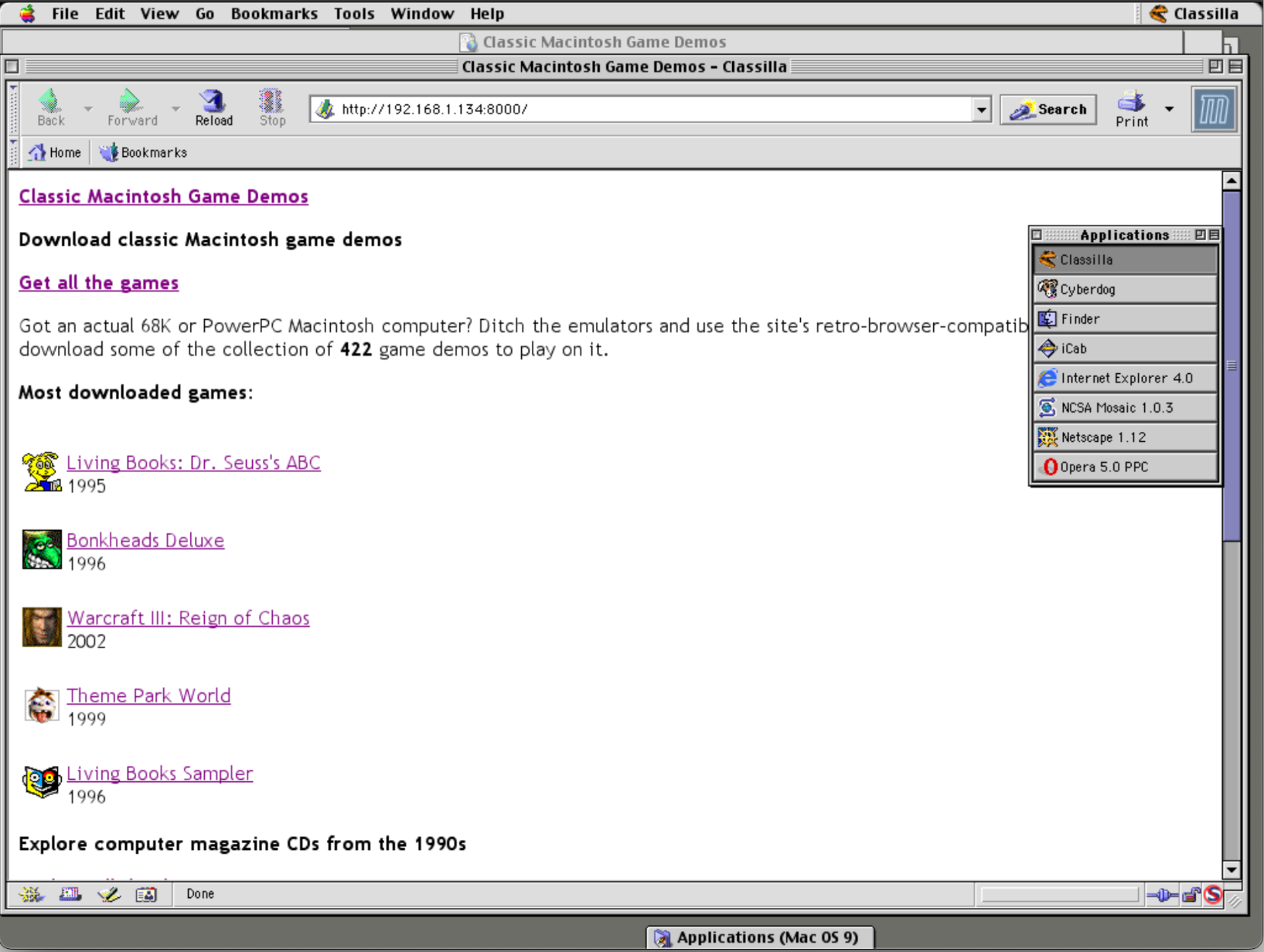This screenshot has height=952, width=1264.
Task: Switch to iCab in Applications palette
Action: [x=1125, y=349]
